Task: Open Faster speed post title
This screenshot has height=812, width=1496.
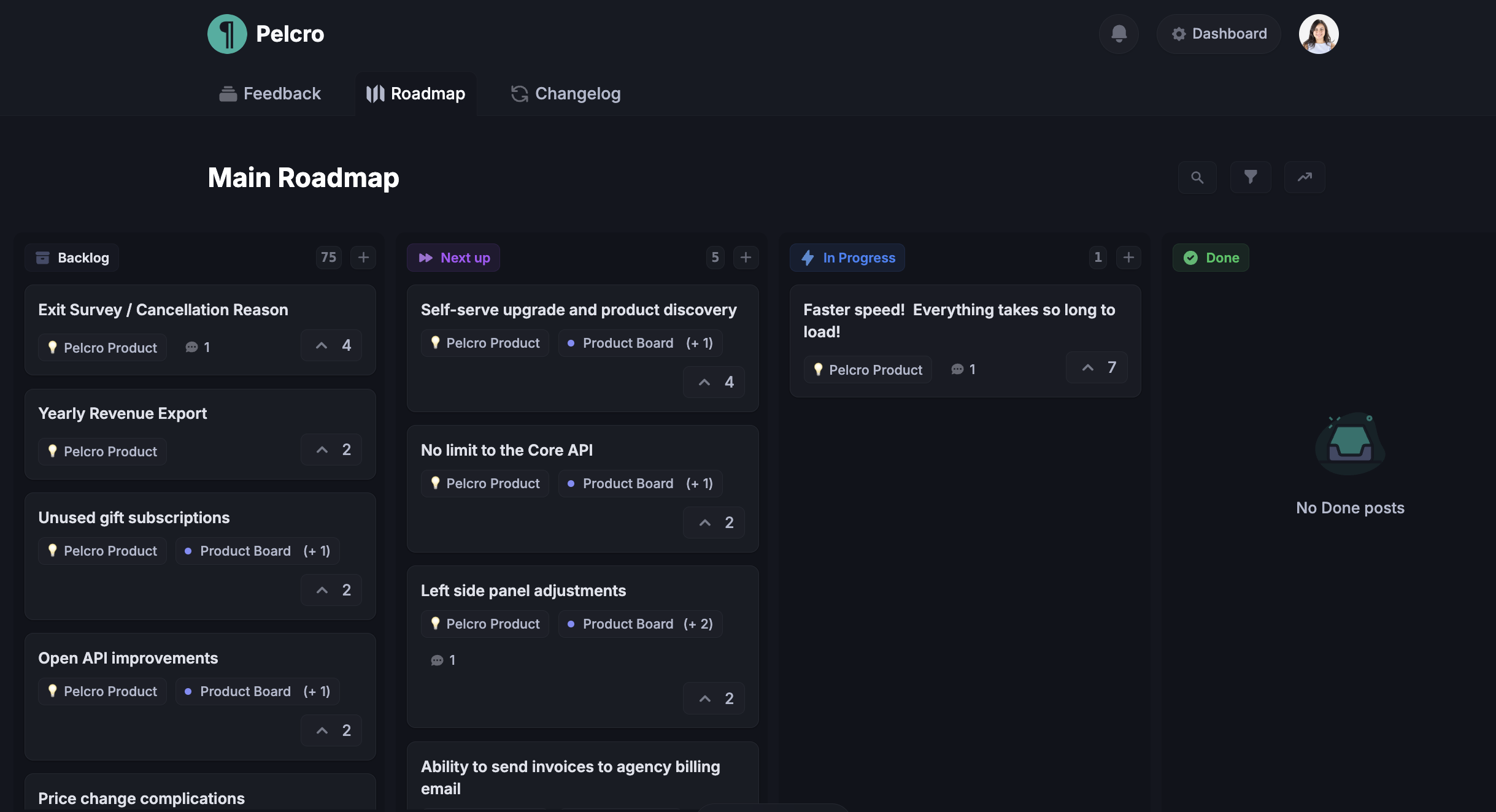Action: click(x=959, y=321)
